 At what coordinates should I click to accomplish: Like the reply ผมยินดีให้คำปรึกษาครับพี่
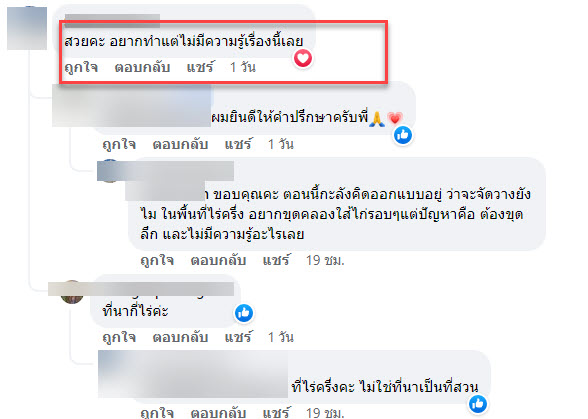click(119, 144)
